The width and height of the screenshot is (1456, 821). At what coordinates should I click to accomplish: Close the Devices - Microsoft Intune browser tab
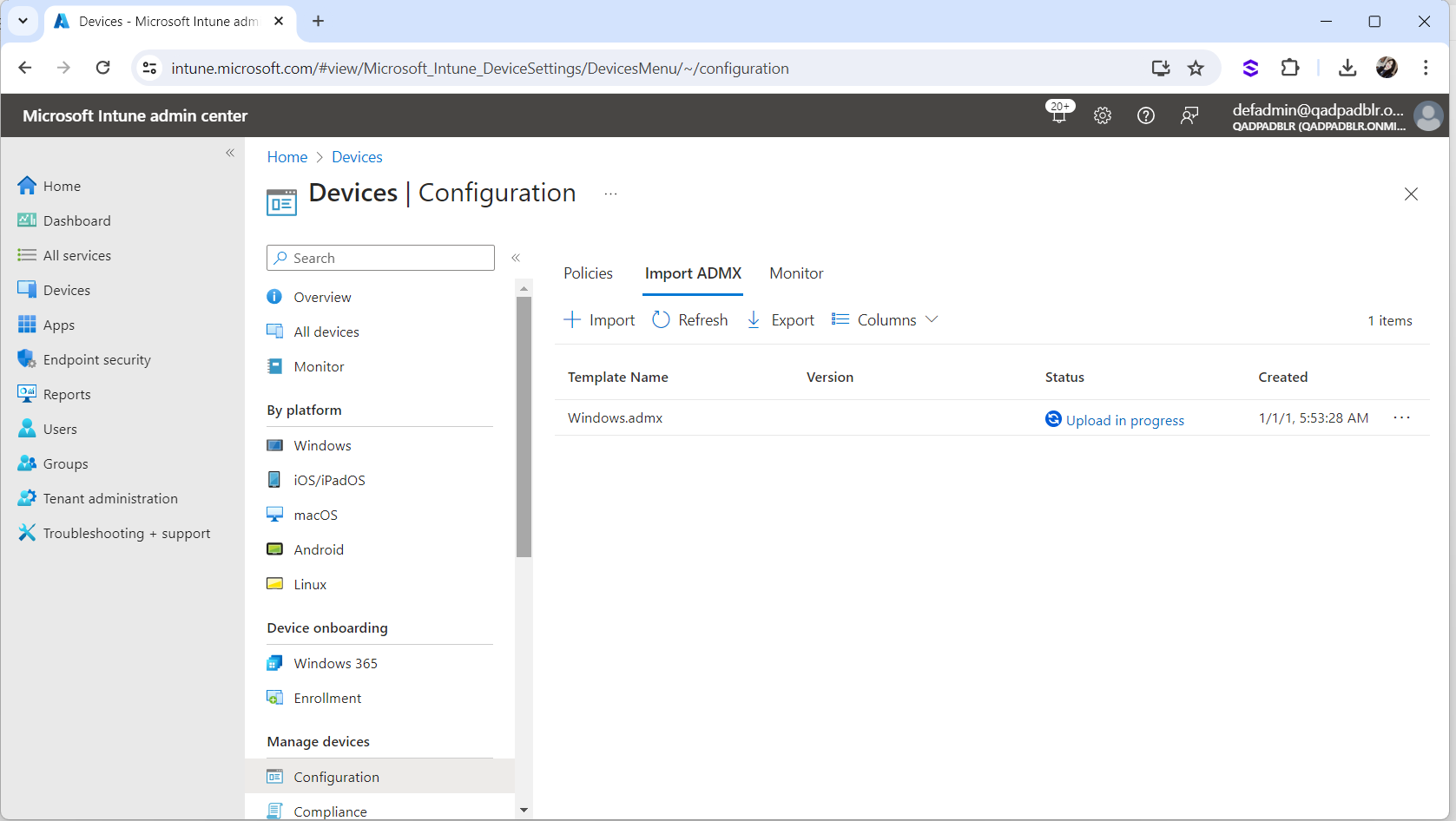pos(279,21)
